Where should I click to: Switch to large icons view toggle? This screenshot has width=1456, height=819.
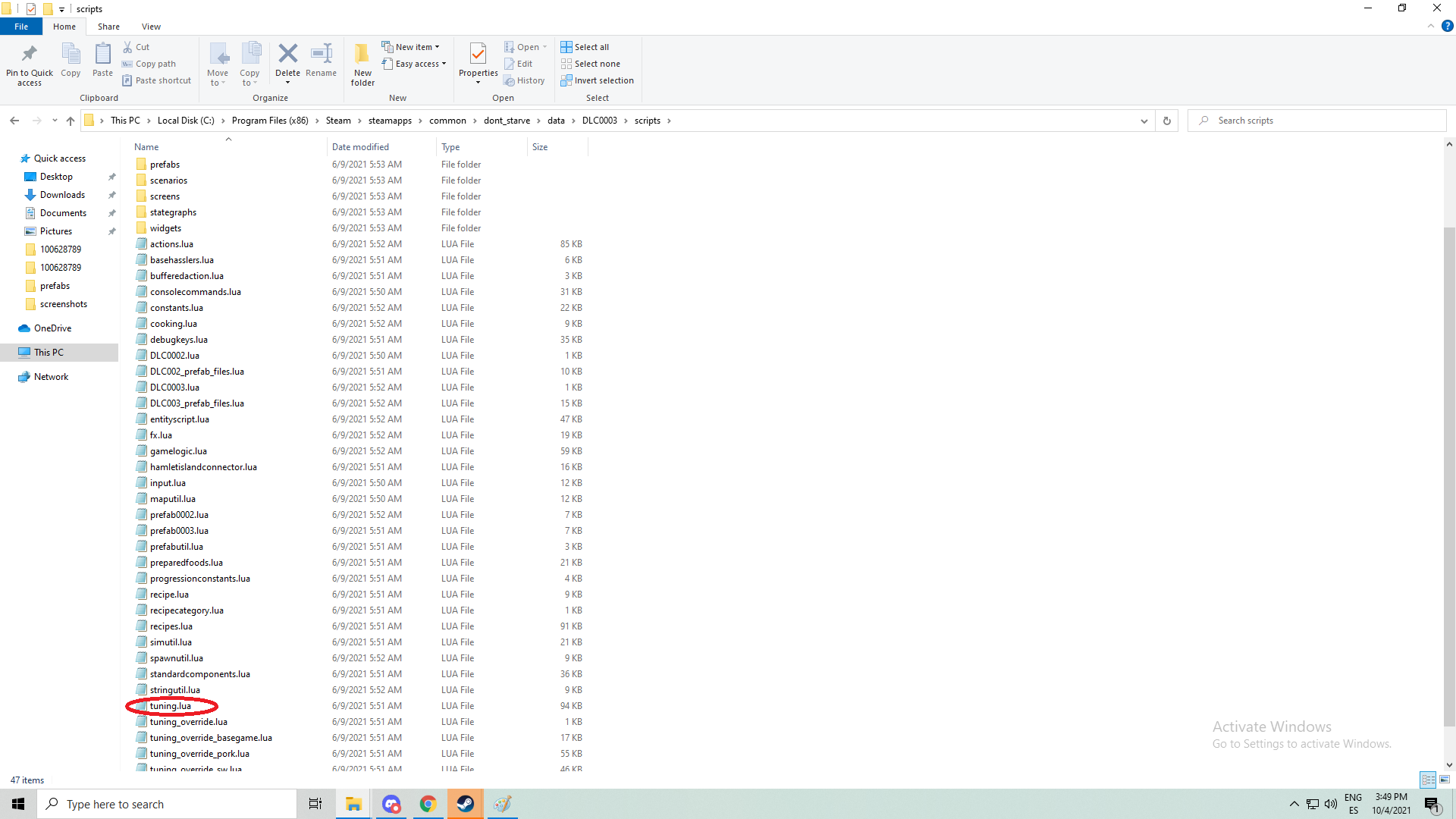coord(1445,780)
